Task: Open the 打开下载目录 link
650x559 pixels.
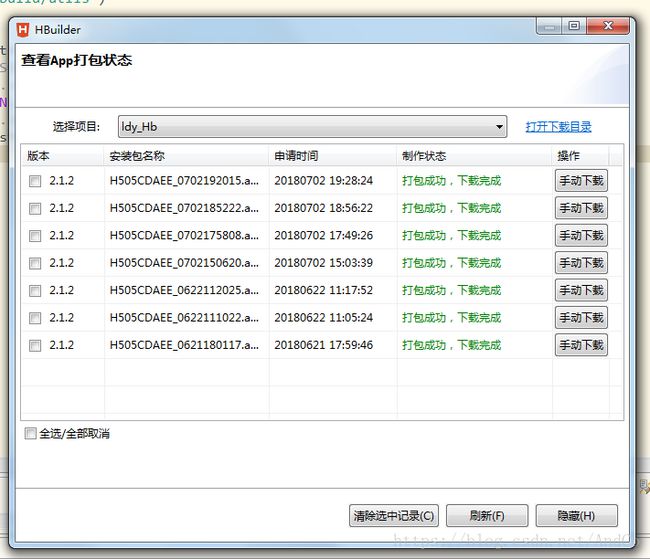Action: [558, 126]
